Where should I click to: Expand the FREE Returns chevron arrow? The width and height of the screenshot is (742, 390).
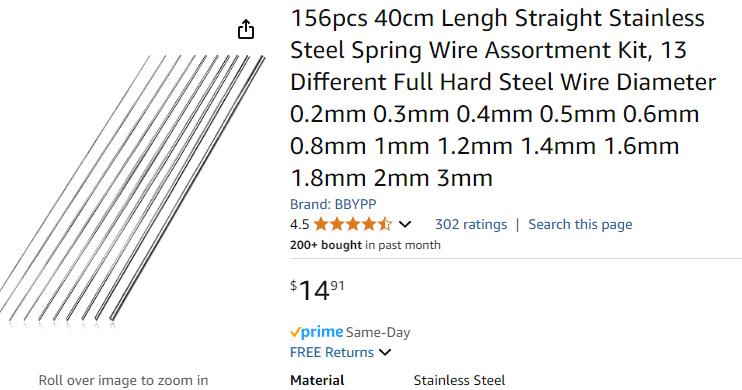click(385, 353)
